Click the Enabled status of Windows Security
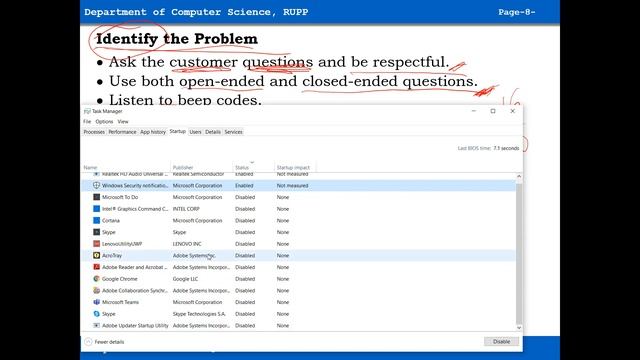Screen dimensions: 640x360 point(244,186)
